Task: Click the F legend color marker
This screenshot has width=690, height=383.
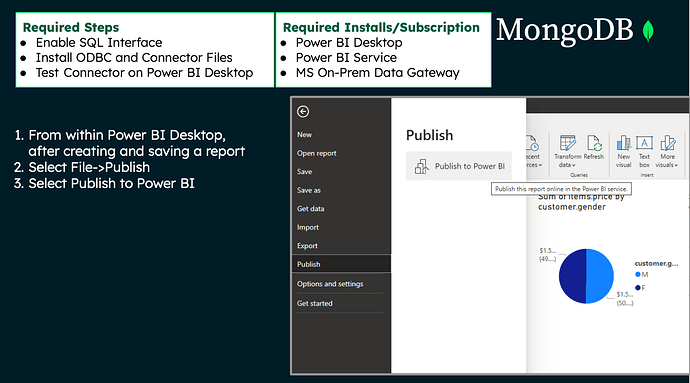Action: [638, 287]
